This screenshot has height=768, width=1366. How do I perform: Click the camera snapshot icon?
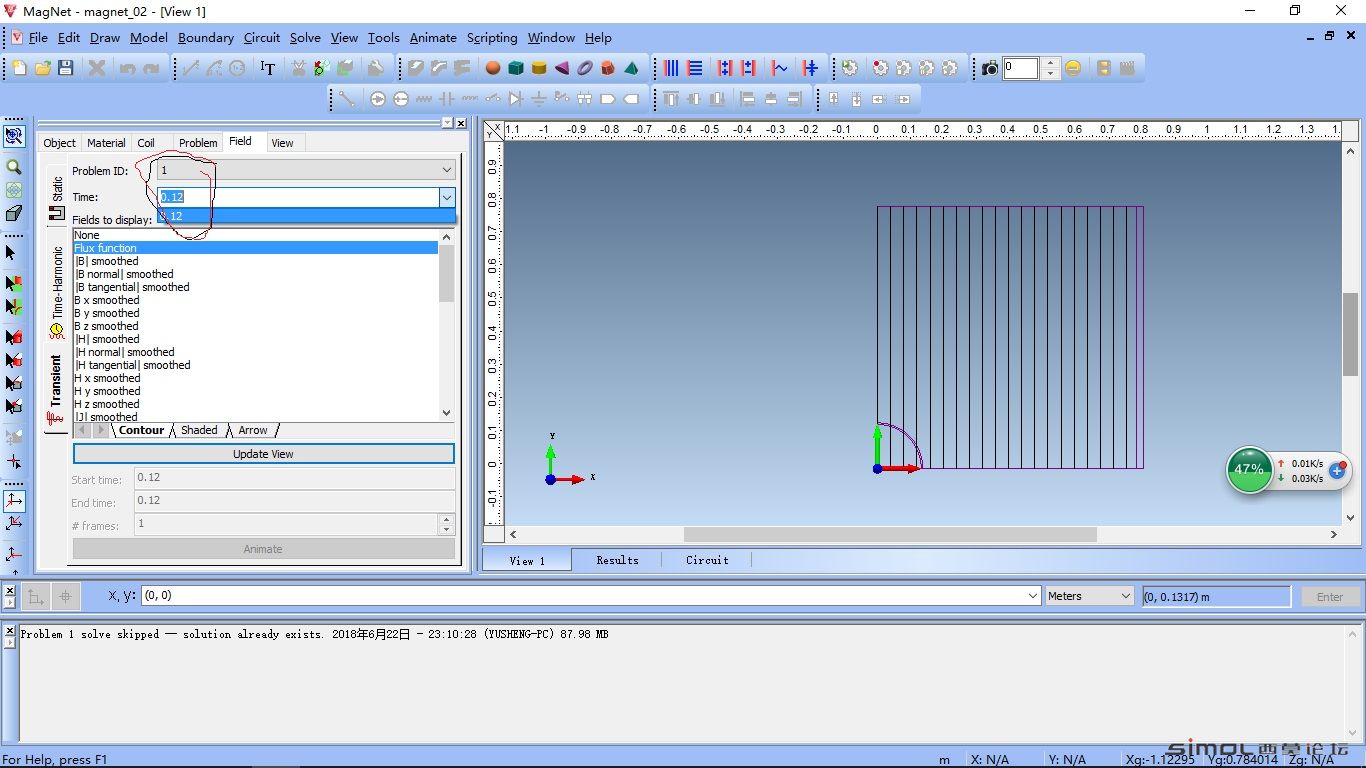pos(989,68)
